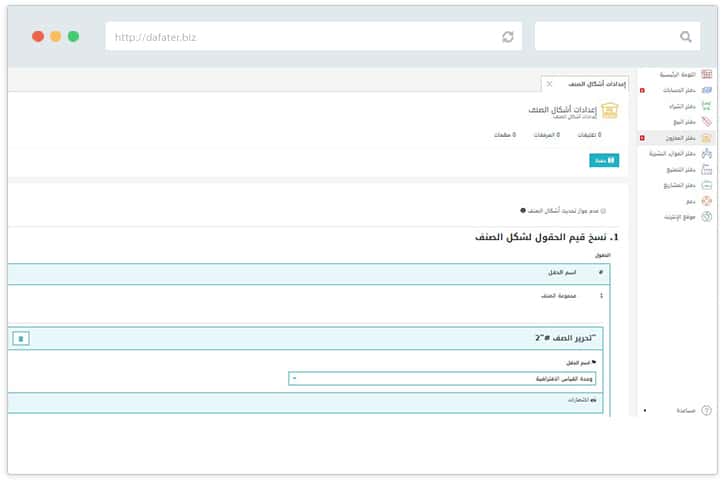This screenshot has width=725, height=485.
Task: Open the sales book tag icon
Action: point(706,122)
